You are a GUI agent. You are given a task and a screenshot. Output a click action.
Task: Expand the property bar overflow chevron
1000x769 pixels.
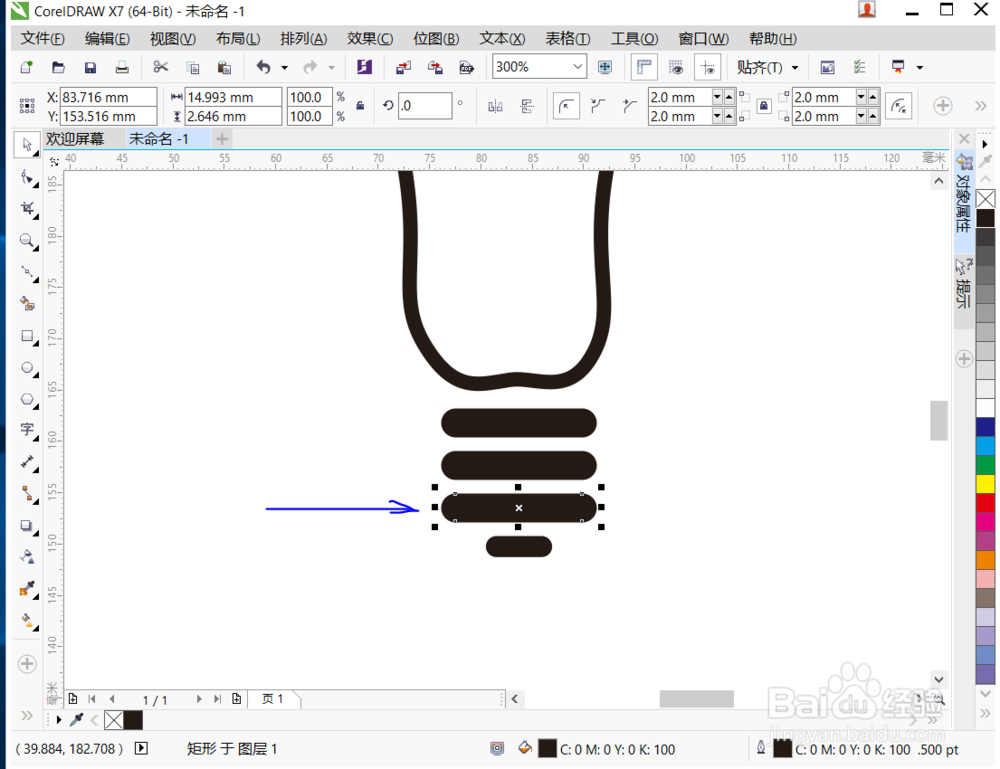981,106
